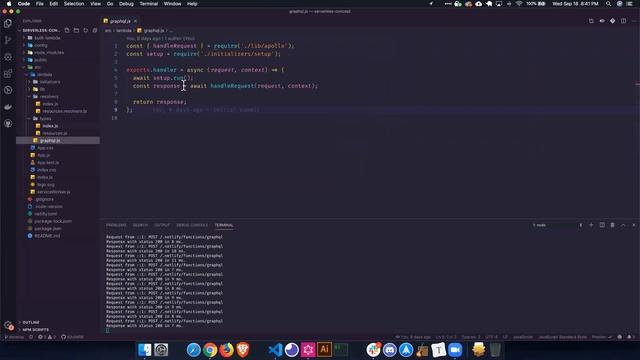Open the Manage gear at activity bar bottom
This screenshot has height=360, width=640.
pyautogui.click(x=8, y=325)
